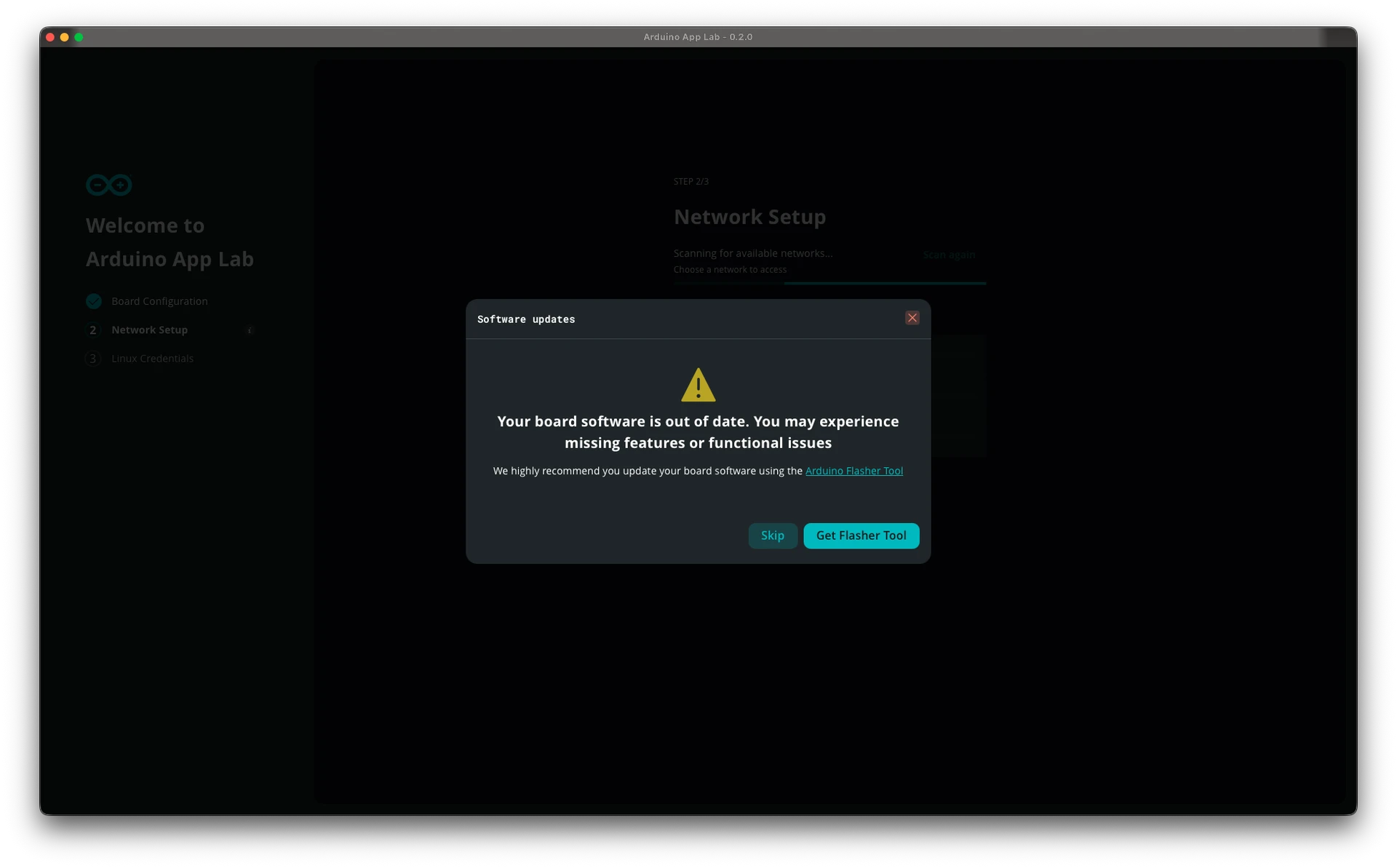The height and width of the screenshot is (868, 1397).
Task: Click the Scan again link
Action: [949, 255]
